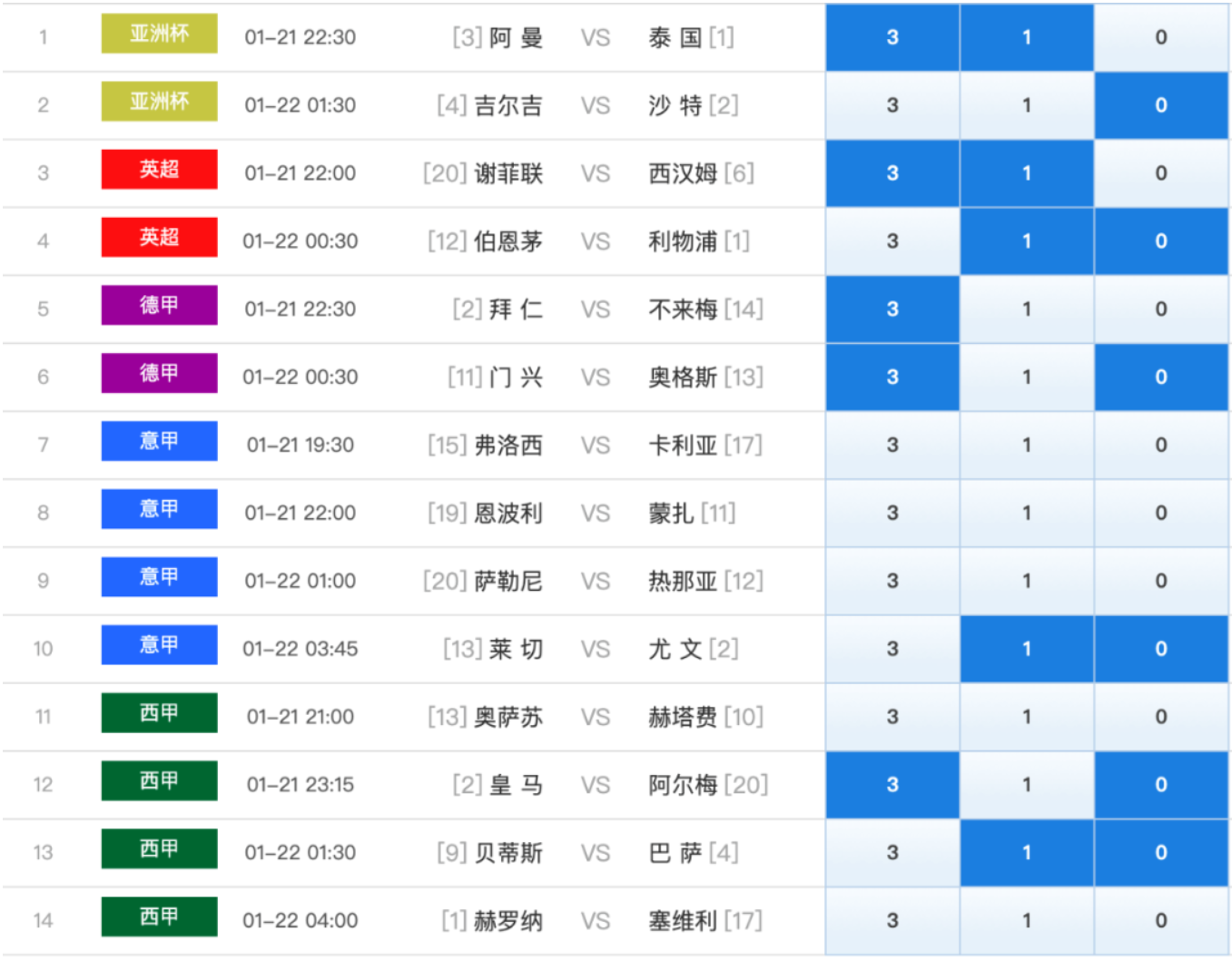Pick the 1 option for 赫罗纳 vs 塞维利
The image size is (1232, 961).
(x=1027, y=921)
